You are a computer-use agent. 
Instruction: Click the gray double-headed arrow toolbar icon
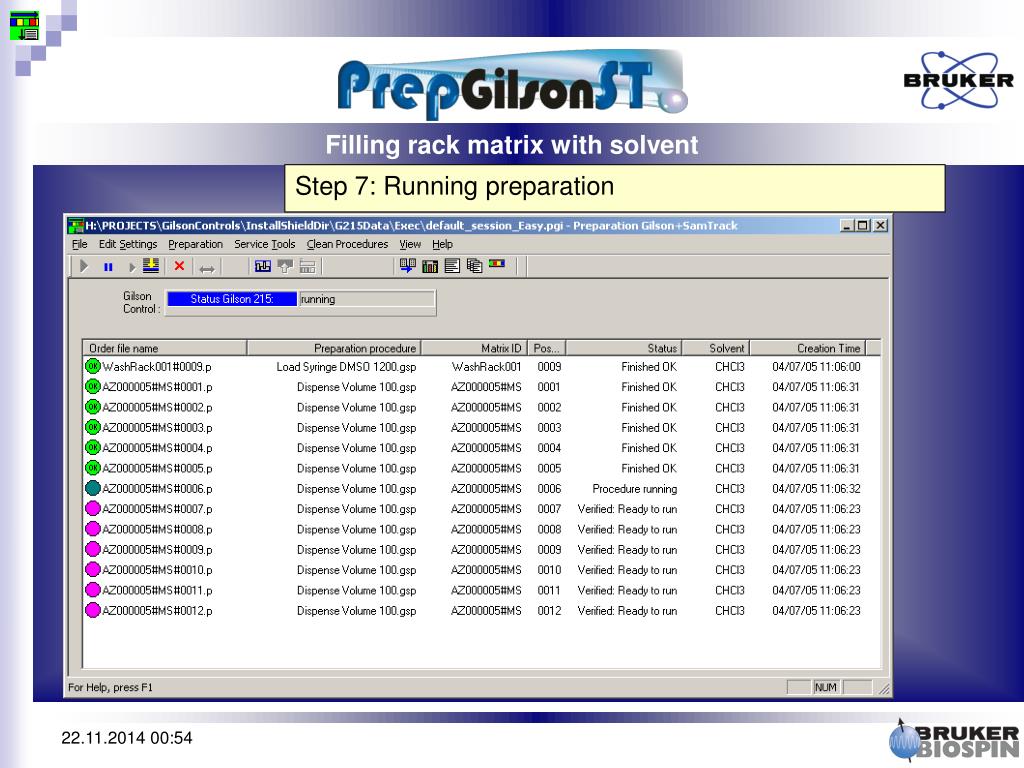[x=207, y=268]
